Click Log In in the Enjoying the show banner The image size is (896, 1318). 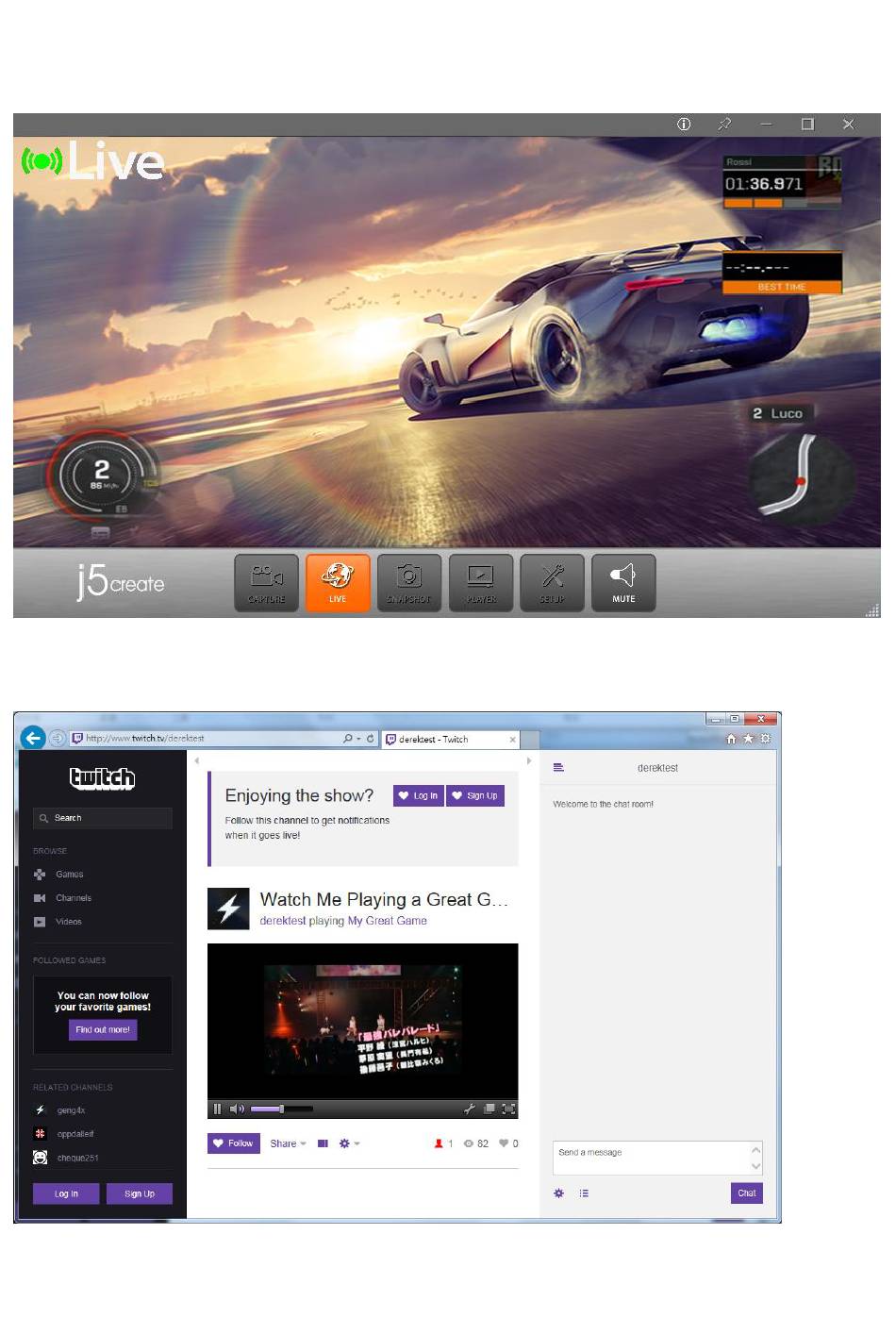coord(419,795)
